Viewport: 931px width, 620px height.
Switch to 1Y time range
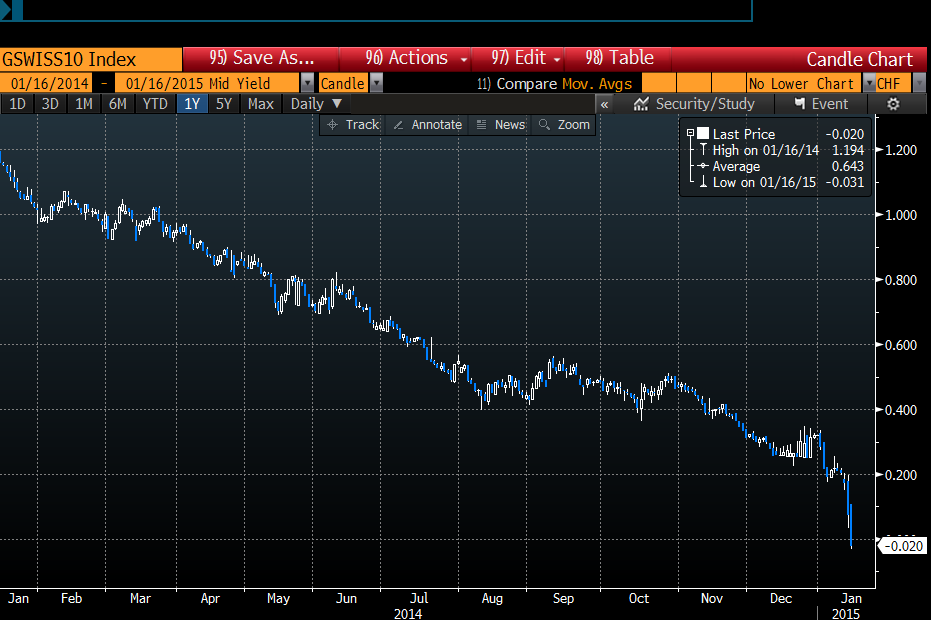(191, 104)
